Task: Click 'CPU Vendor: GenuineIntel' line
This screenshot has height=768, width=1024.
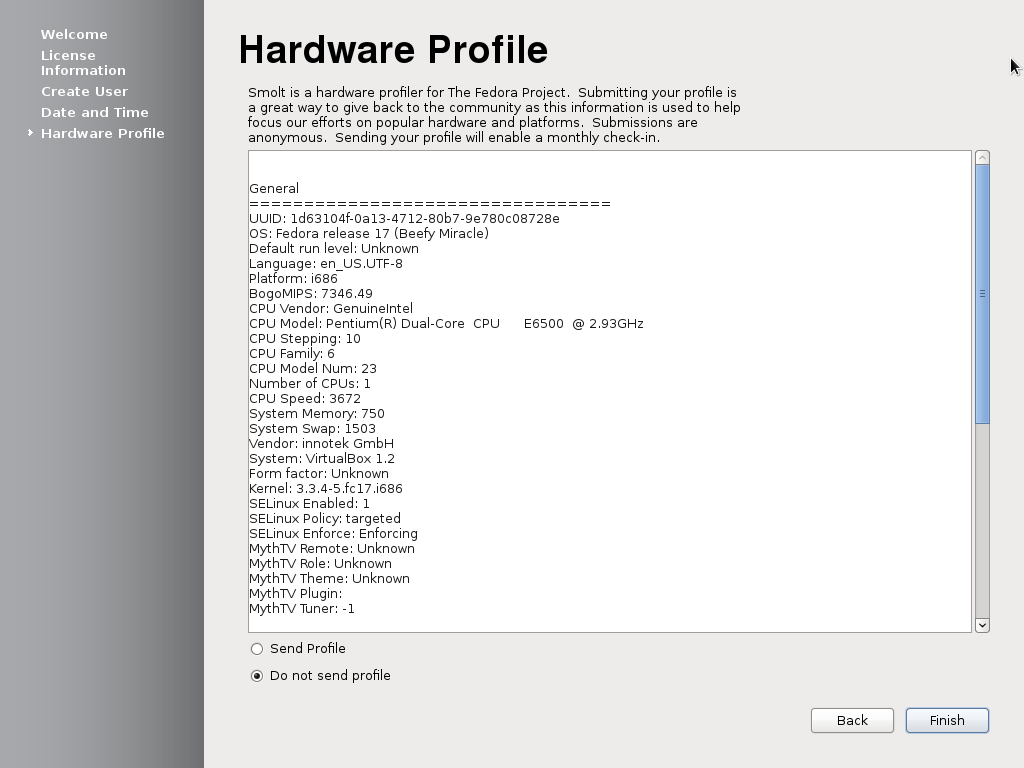Action: [331, 309]
